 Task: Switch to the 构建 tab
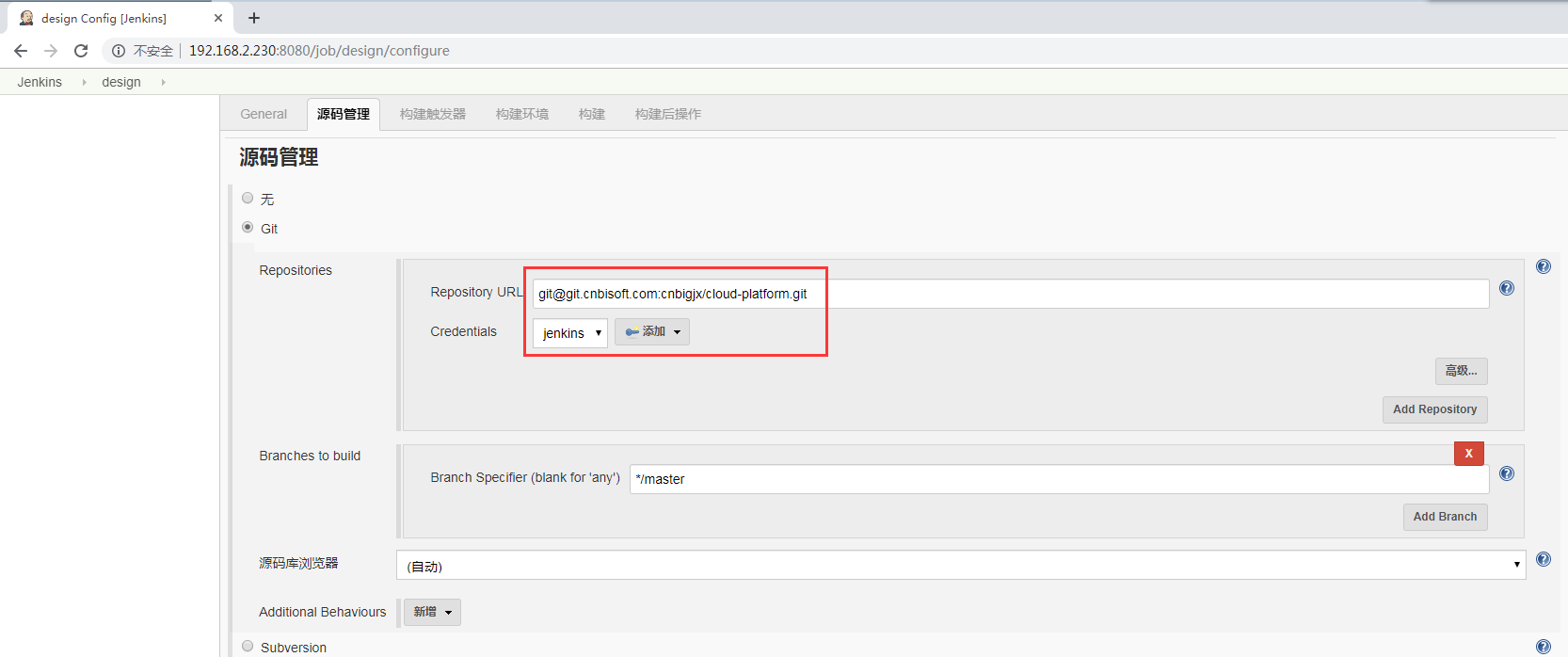pos(592,114)
